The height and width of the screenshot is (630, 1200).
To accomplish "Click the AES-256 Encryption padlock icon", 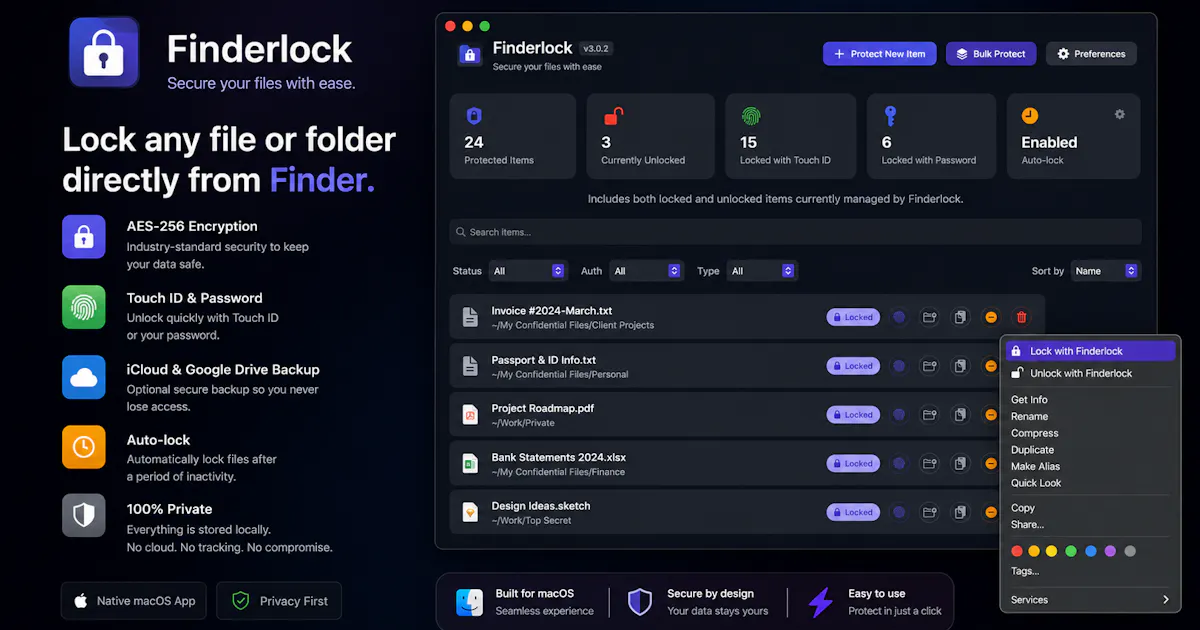I will tap(84, 237).
